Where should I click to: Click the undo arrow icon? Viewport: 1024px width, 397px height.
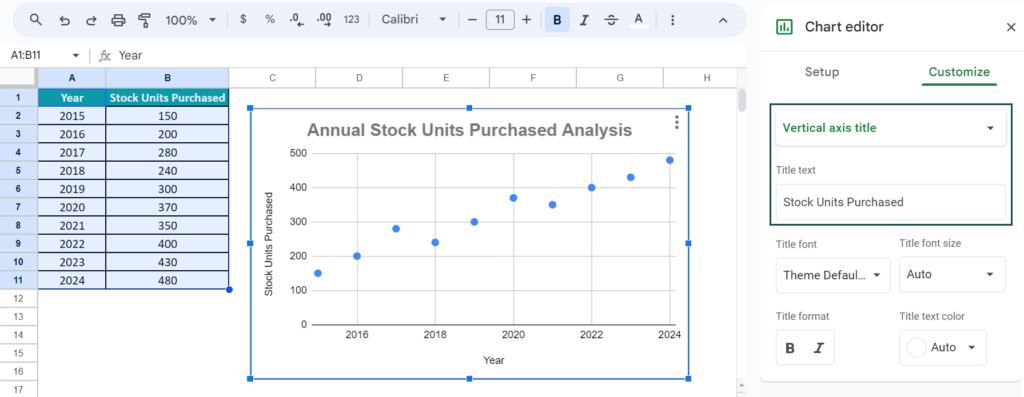[64, 20]
